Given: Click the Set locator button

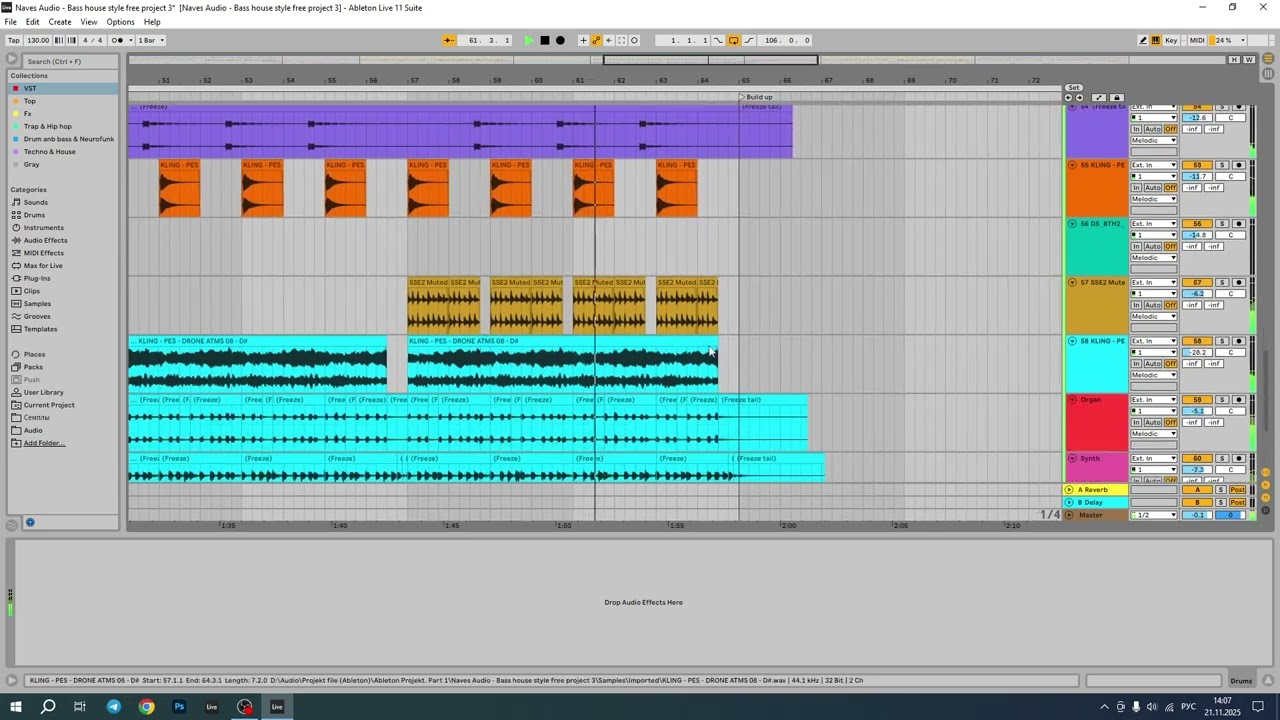Looking at the screenshot, I should tap(1074, 88).
